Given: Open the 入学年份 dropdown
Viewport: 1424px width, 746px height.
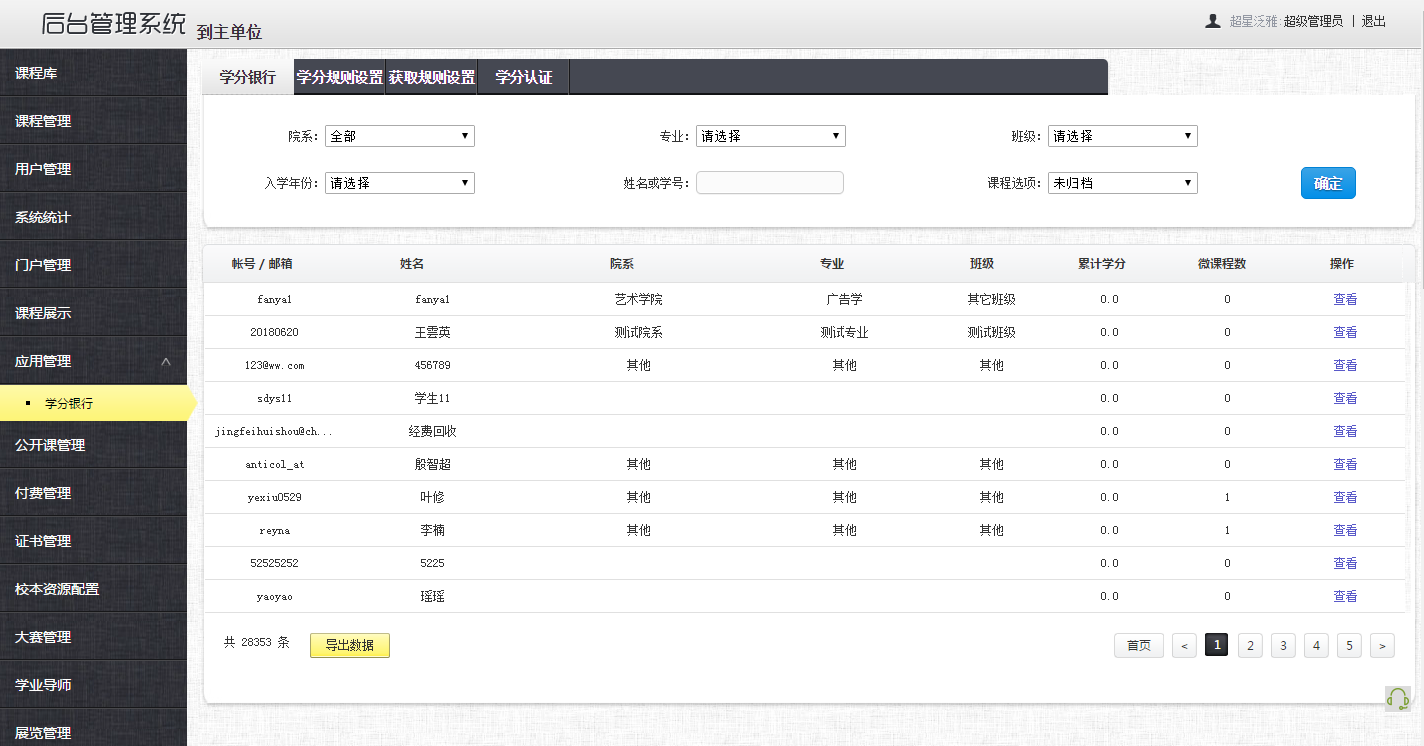Looking at the screenshot, I should [400, 183].
